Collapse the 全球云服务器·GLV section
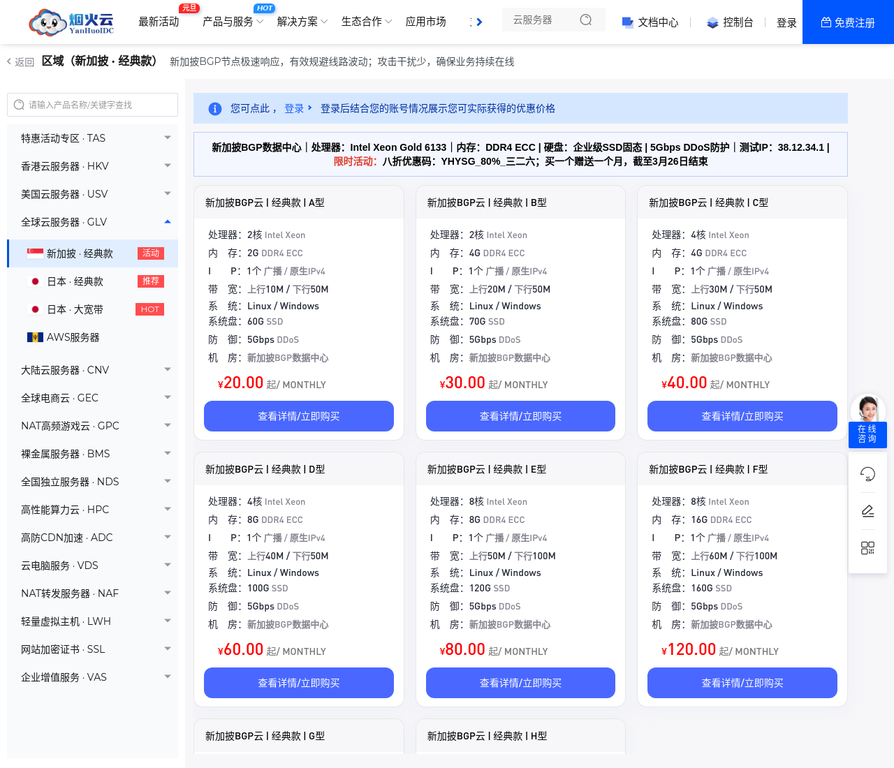Screen dimensions: 894x768 point(168,221)
